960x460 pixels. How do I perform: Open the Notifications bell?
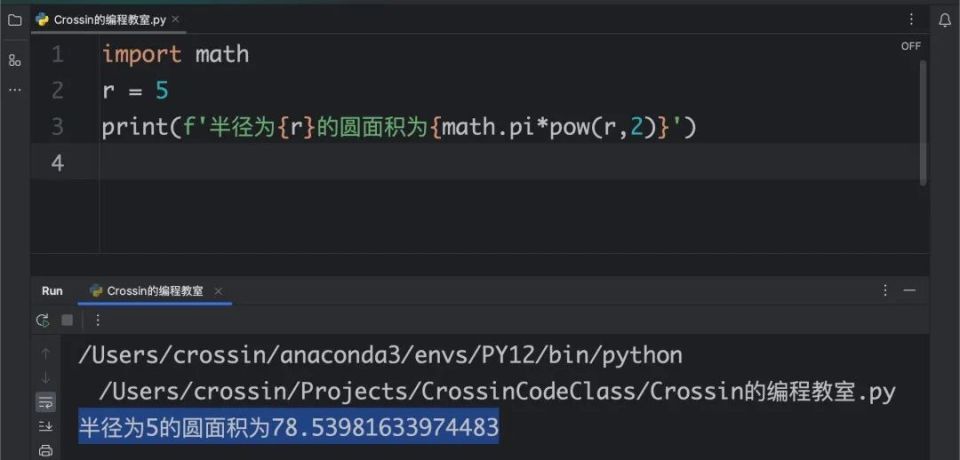(945, 20)
